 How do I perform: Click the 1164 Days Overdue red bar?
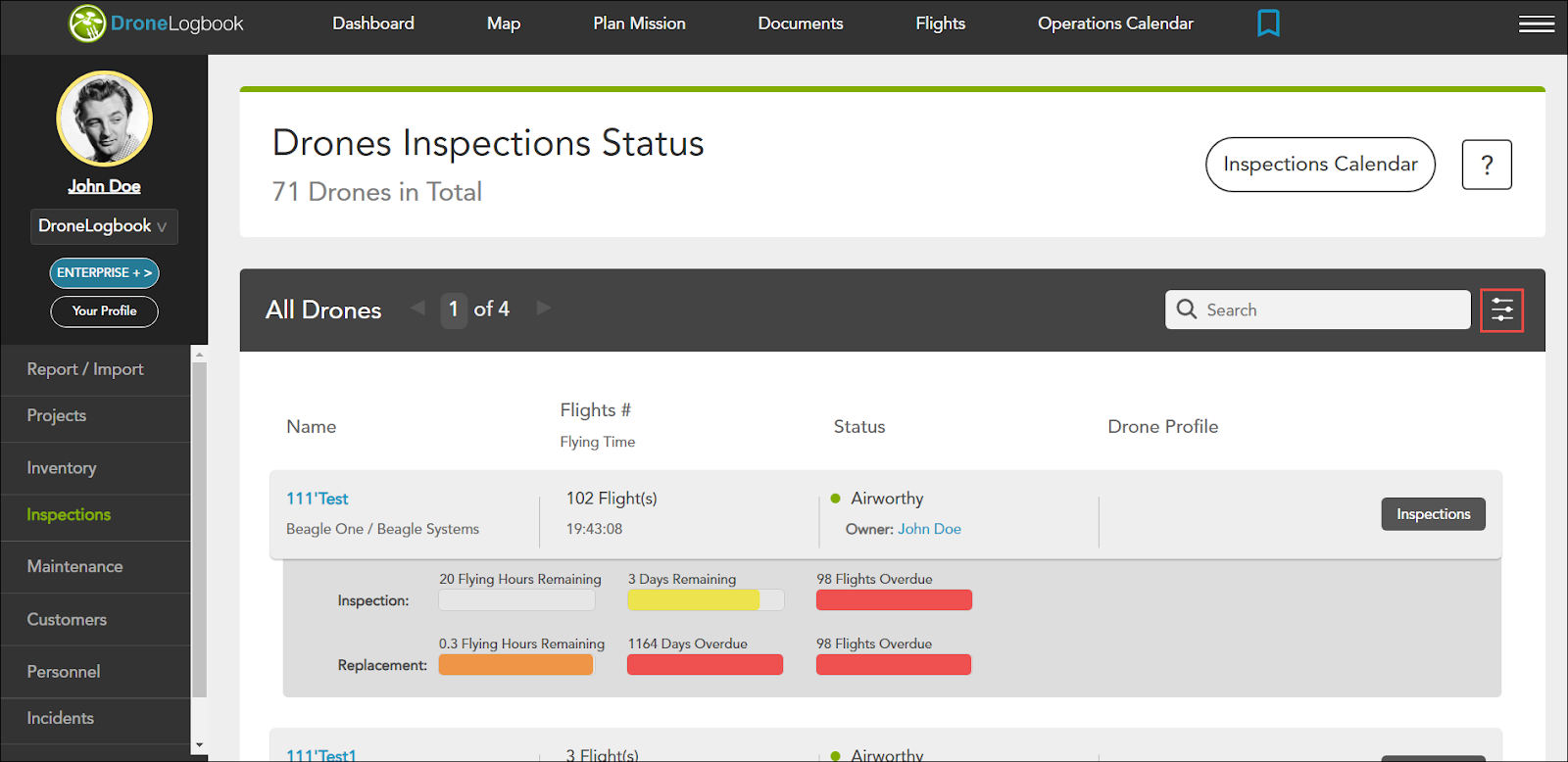click(x=706, y=664)
